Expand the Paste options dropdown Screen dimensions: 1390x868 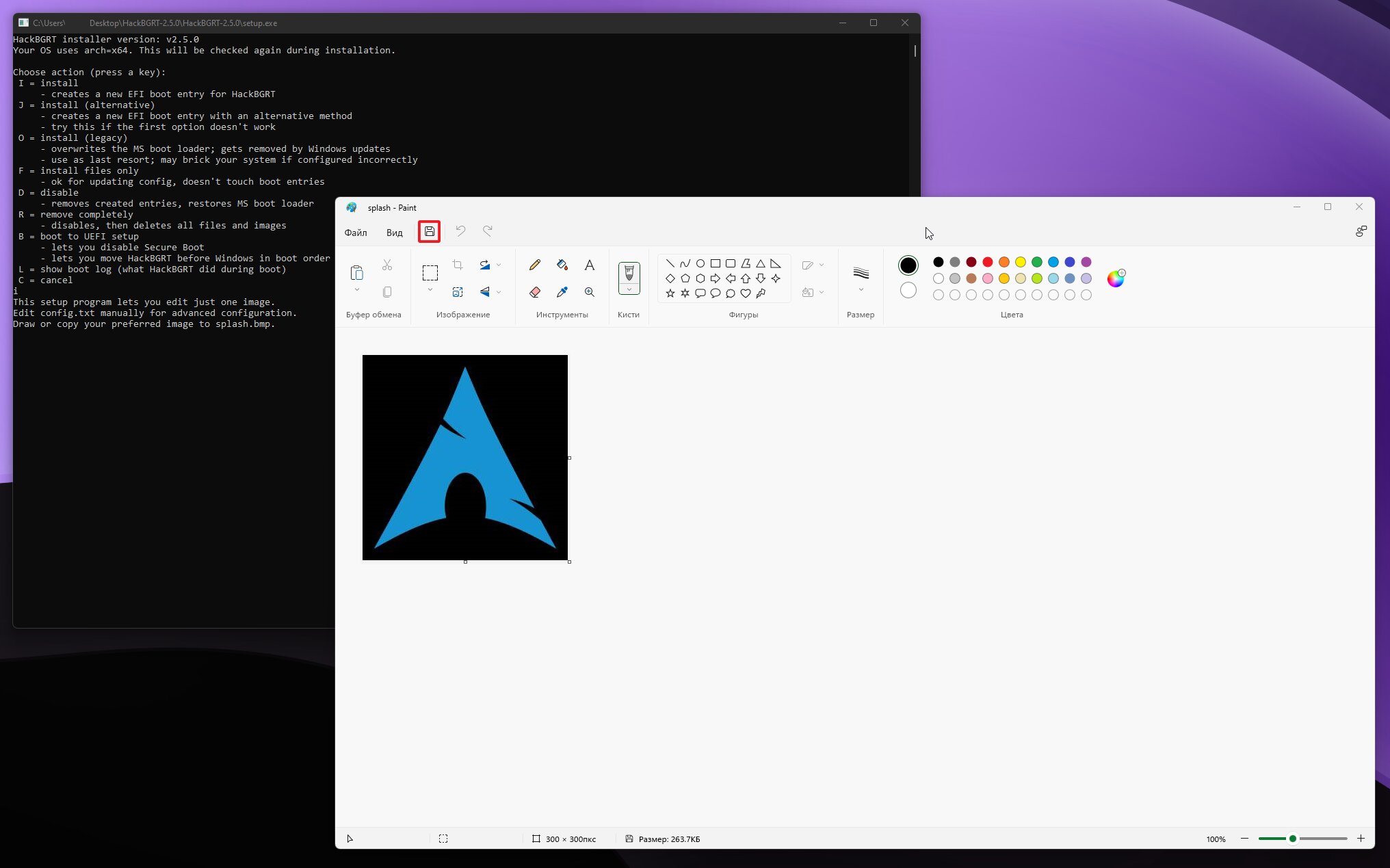tap(356, 290)
